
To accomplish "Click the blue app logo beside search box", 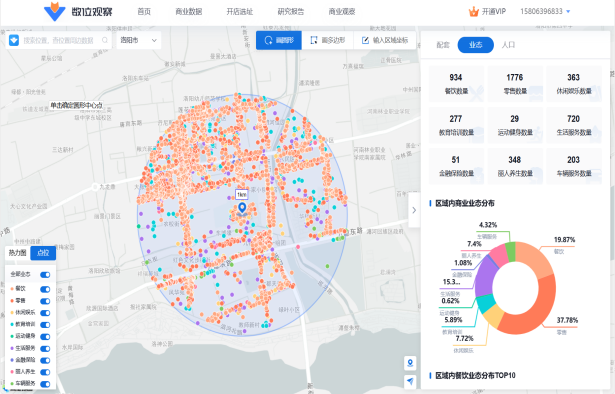I will point(14,40).
